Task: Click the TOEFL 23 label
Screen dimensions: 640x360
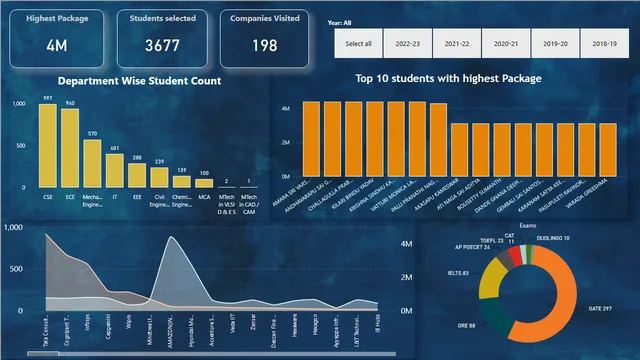Action: pos(491,241)
